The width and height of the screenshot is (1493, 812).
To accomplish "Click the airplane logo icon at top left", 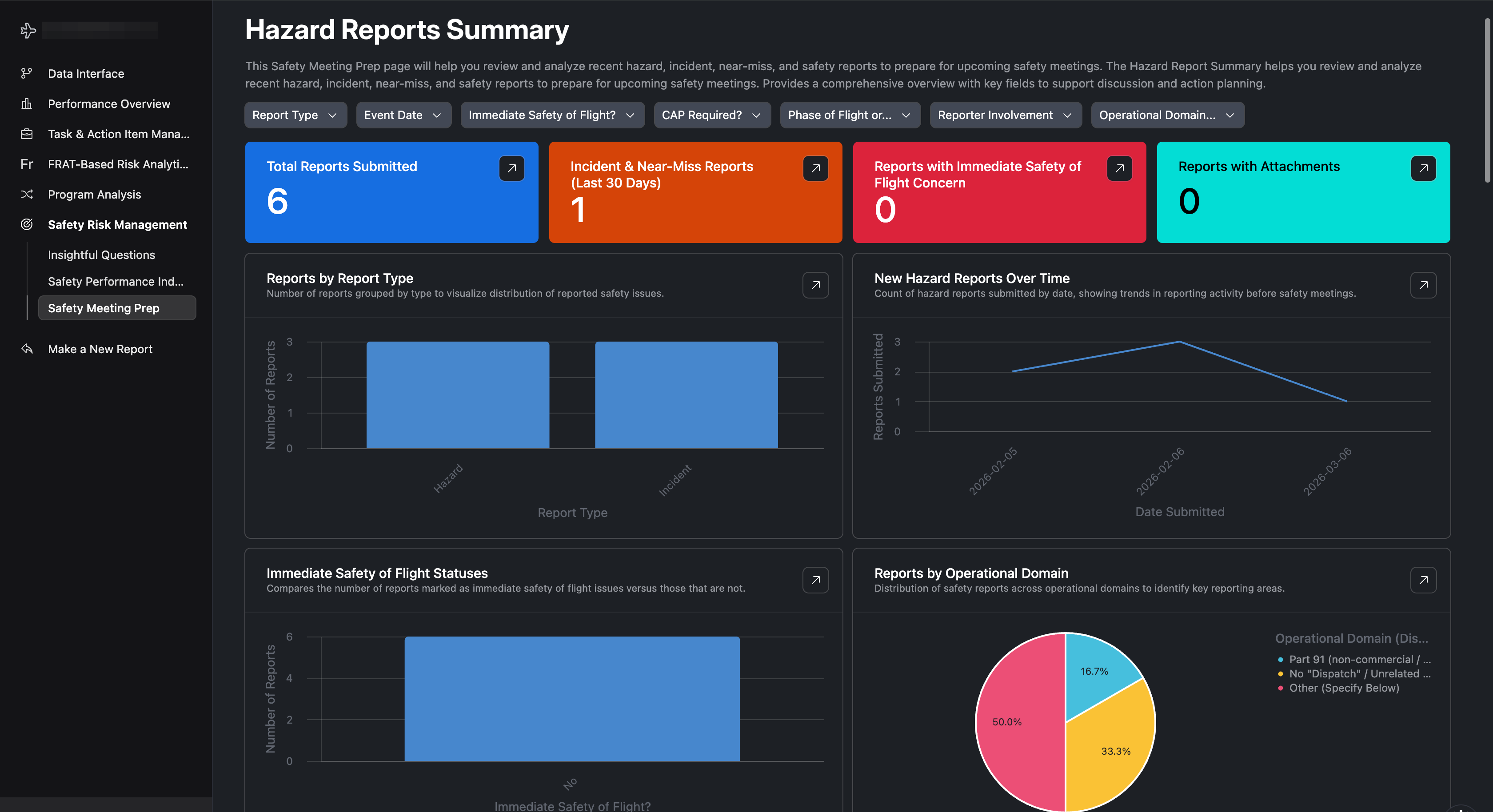I will [28, 30].
